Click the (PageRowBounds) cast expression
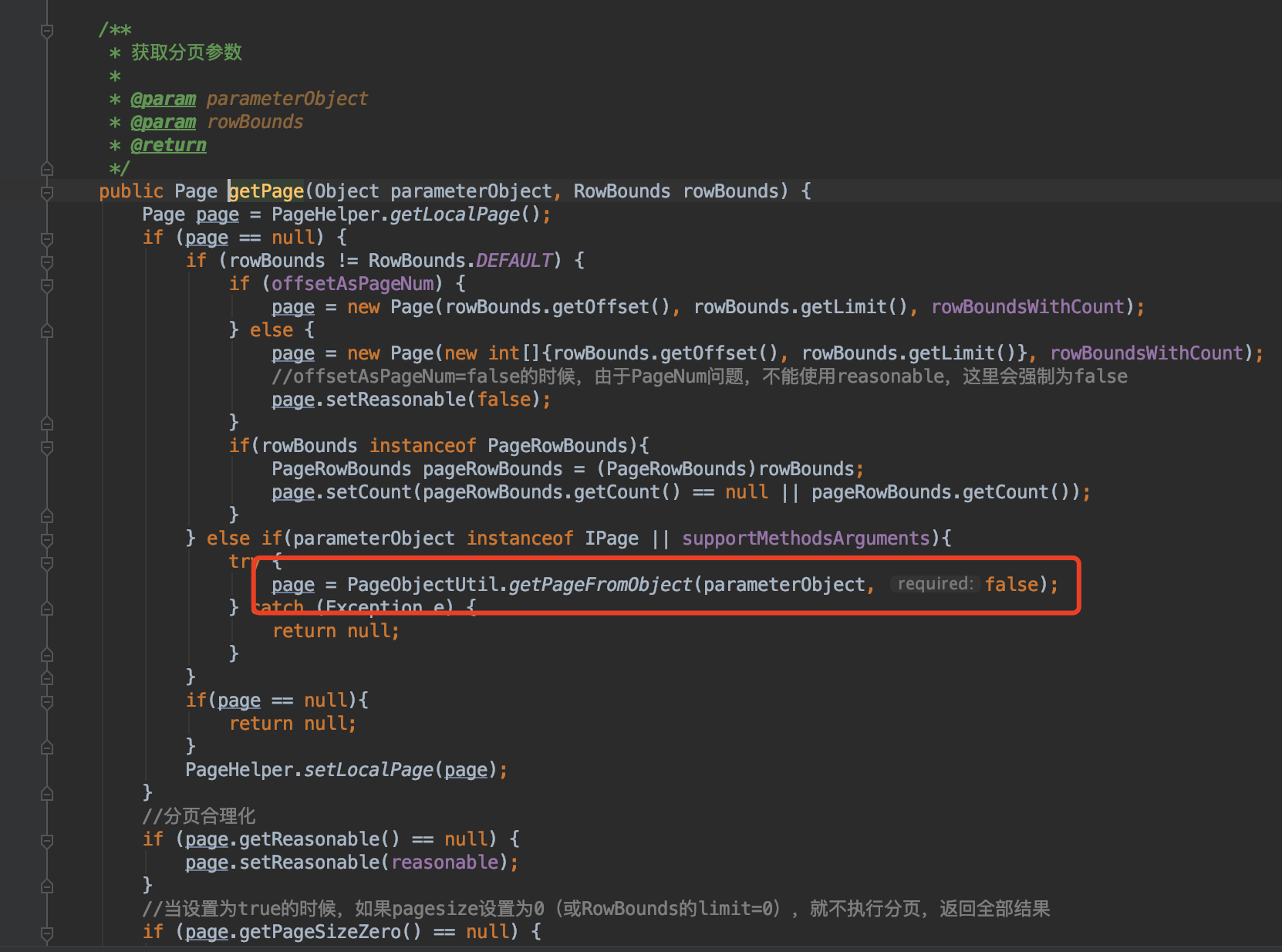Screen dimensions: 1282x952 click(676, 468)
